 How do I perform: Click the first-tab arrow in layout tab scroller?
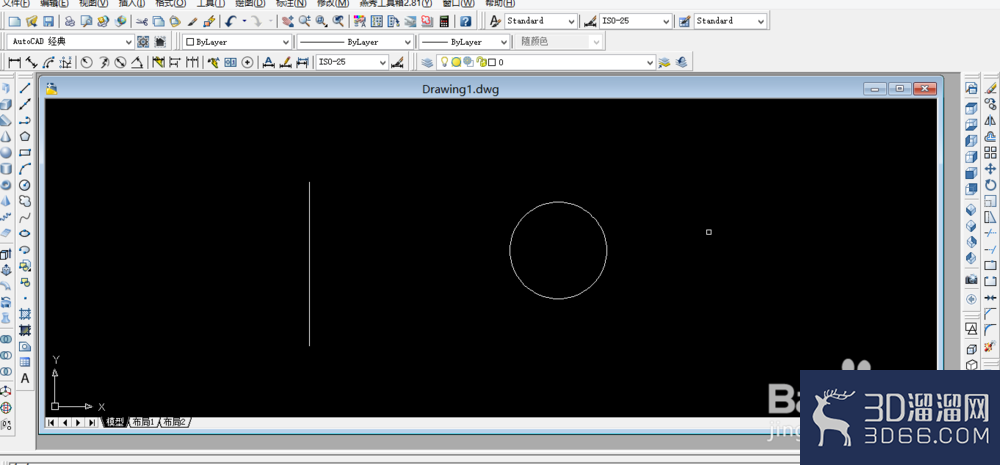(x=51, y=422)
